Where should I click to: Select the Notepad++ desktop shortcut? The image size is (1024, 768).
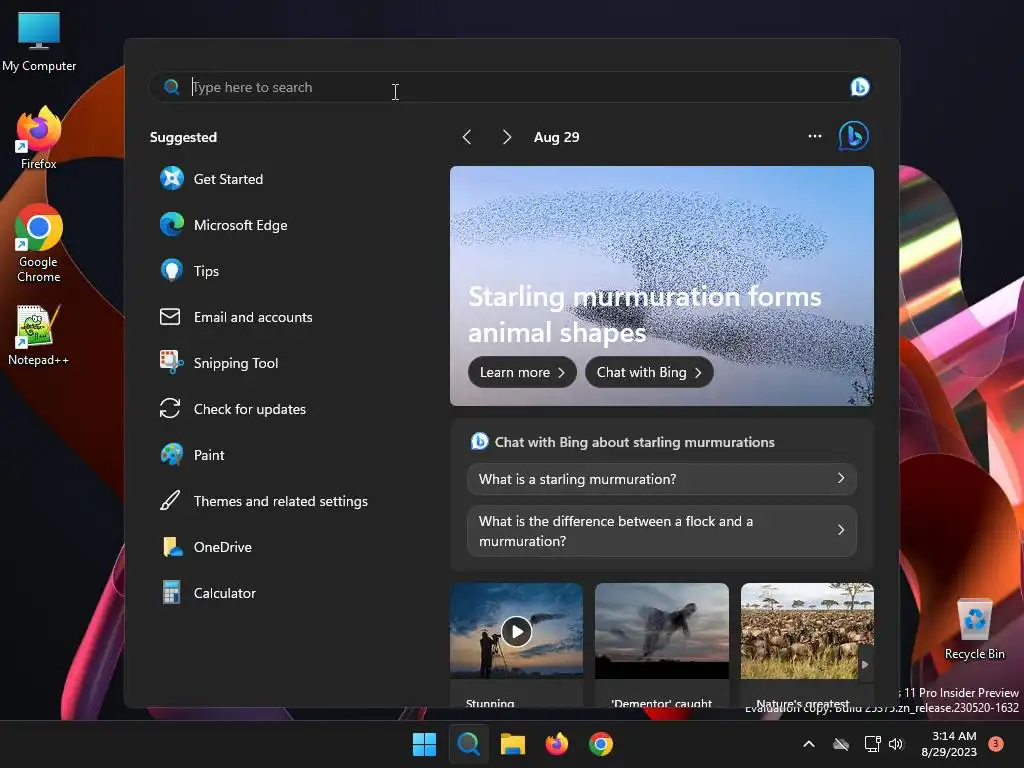[x=39, y=334]
